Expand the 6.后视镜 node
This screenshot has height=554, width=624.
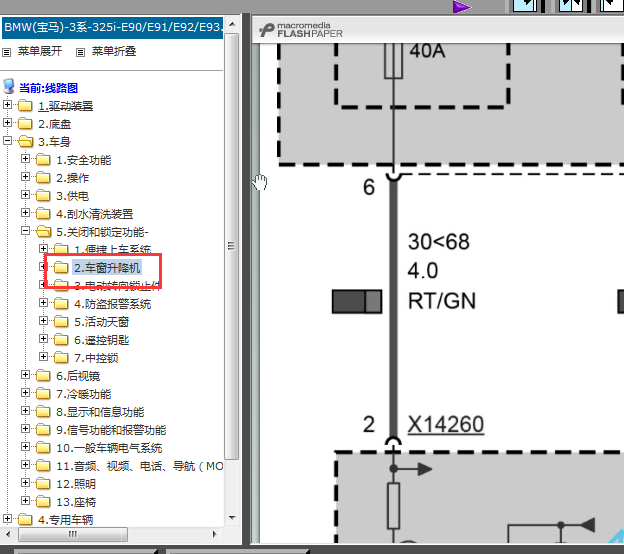pos(25,375)
